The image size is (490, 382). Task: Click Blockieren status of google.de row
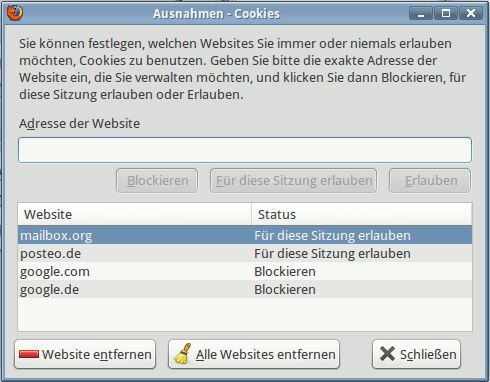click(285, 289)
